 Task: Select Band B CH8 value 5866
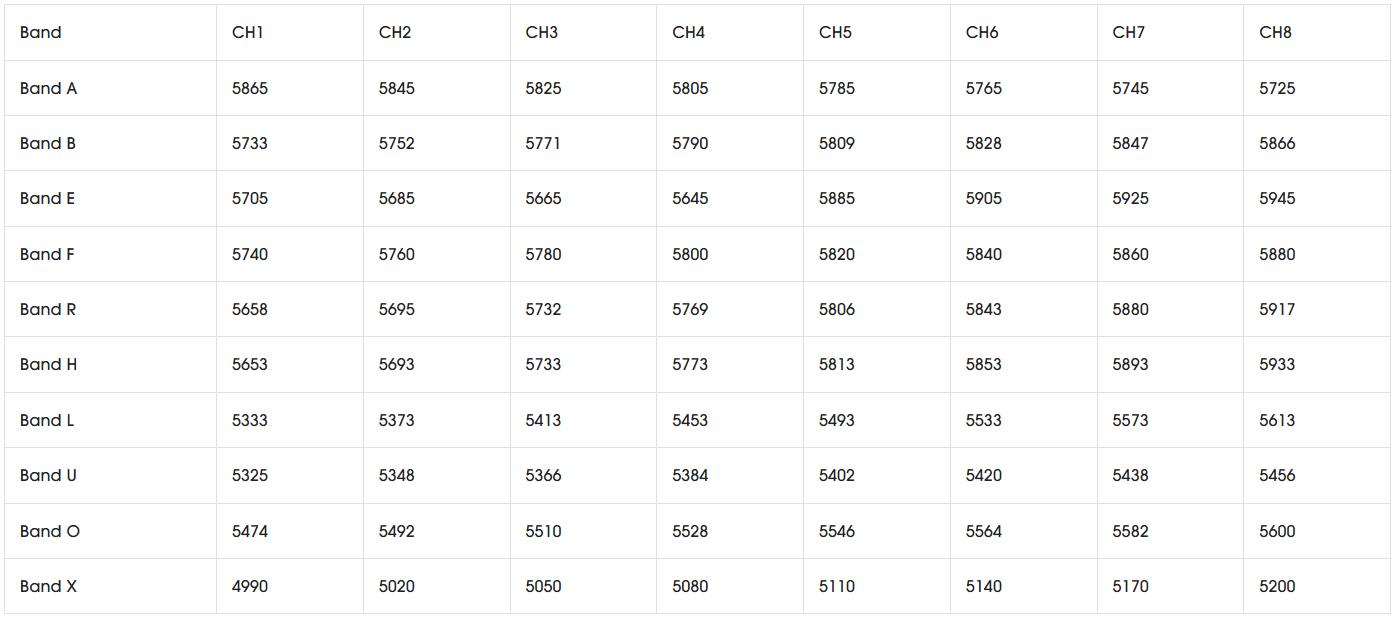pyautogui.click(x=1277, y=143)
